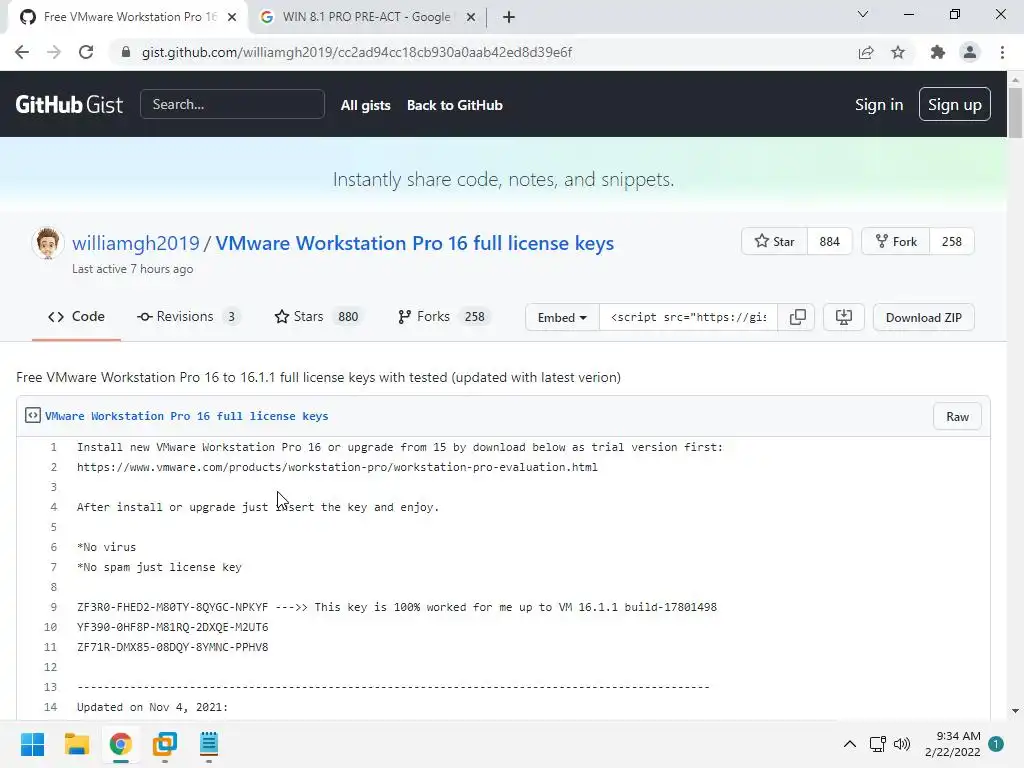Viewport: 1024px width, 768px height.
Task: View the 884 stargazers count
Action: pos(829,242)
